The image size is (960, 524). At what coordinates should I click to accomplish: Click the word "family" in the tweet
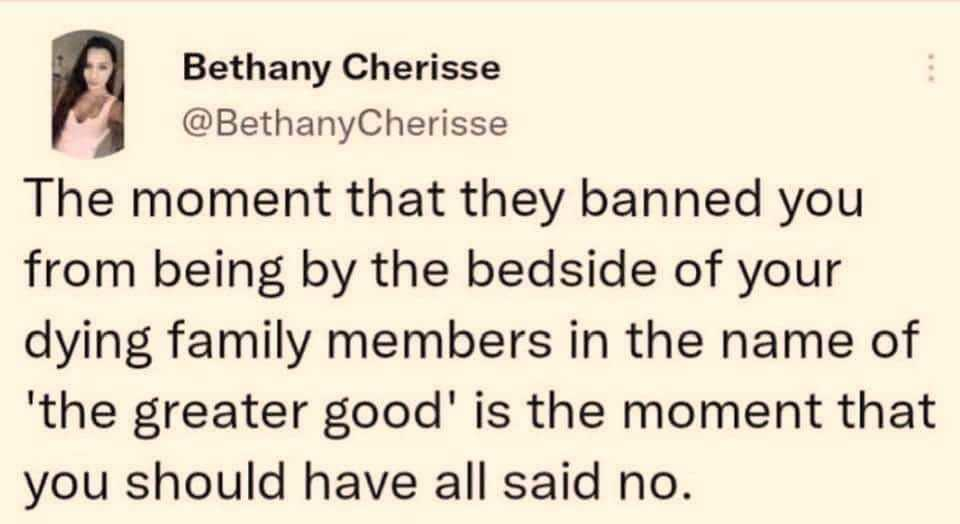click(238, 341)
